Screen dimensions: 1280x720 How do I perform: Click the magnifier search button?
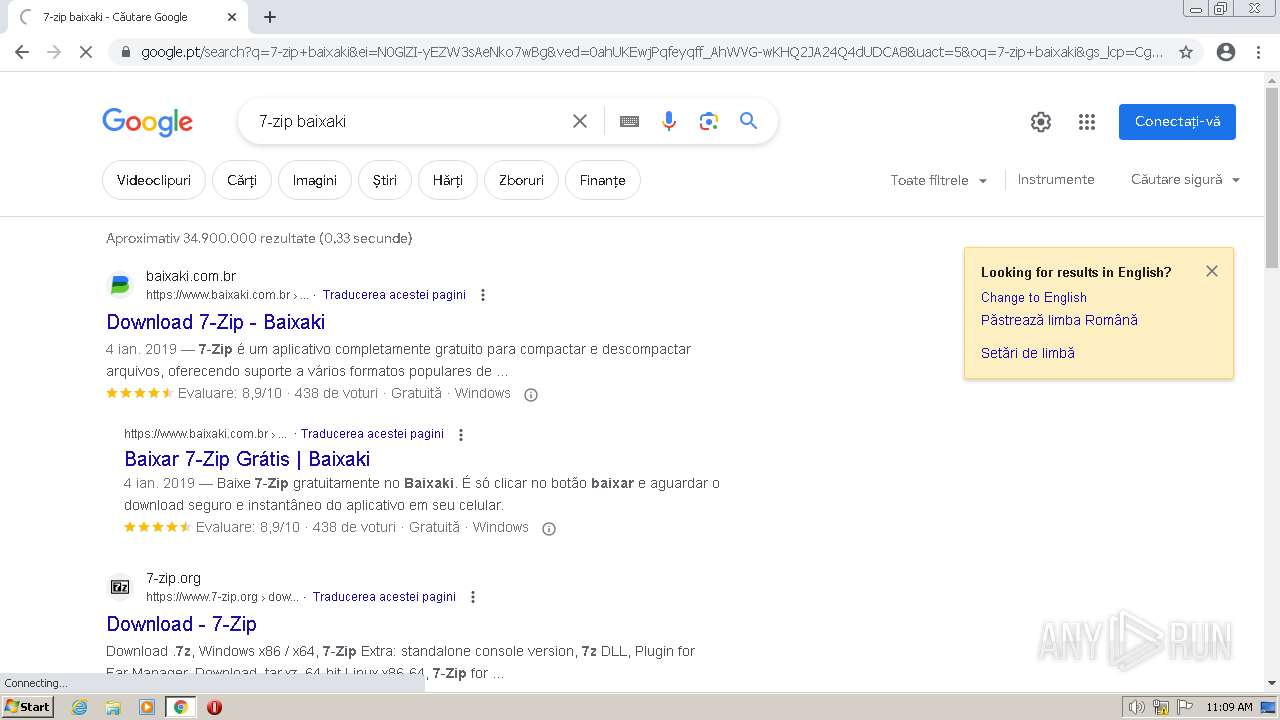point(748,121)
